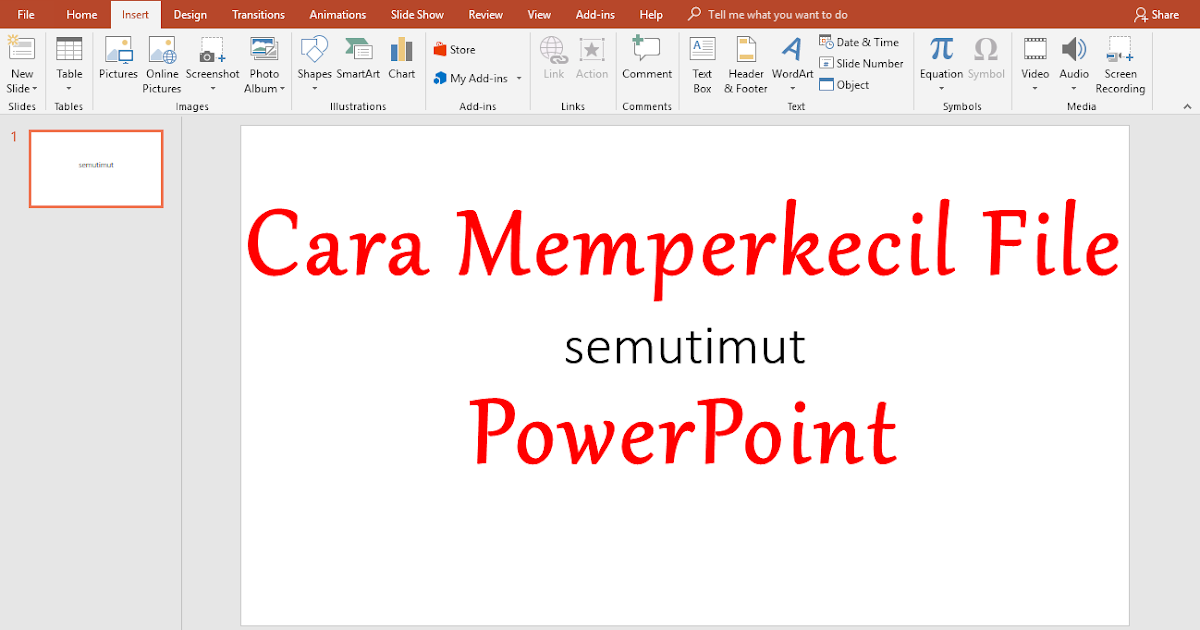The width and height of the screenshot is (1200, 630).
Task: Click the Symbol omega icon
Action: [986, 49]
